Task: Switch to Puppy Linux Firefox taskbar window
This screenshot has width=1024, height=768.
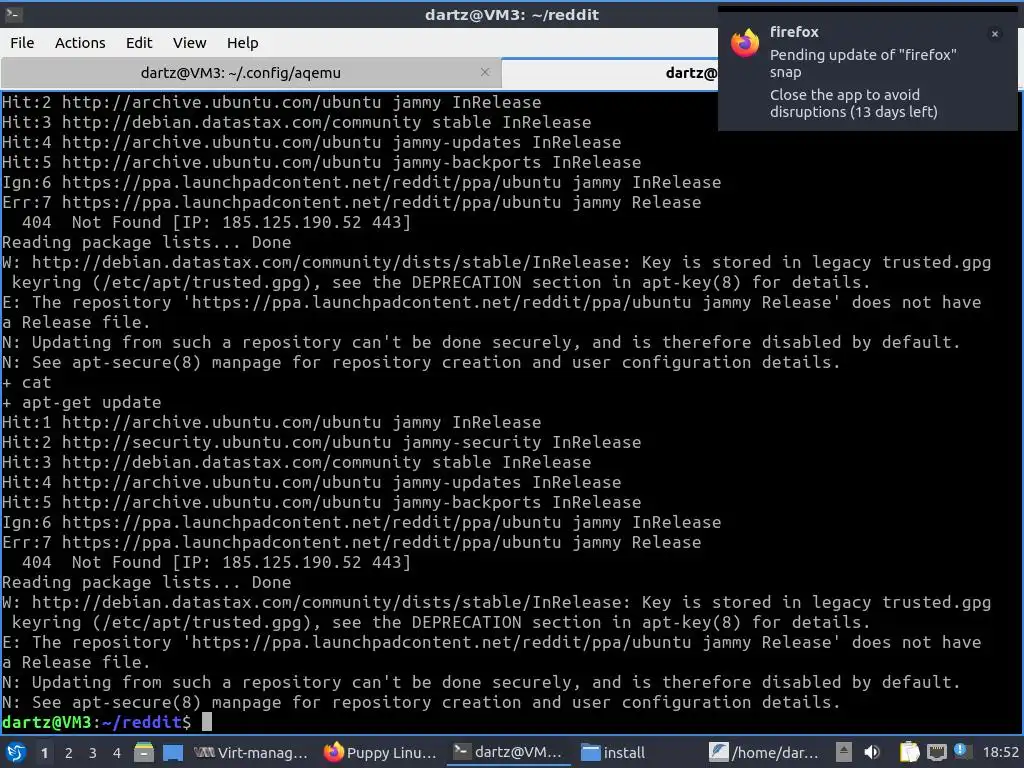Action: [381, 752]
